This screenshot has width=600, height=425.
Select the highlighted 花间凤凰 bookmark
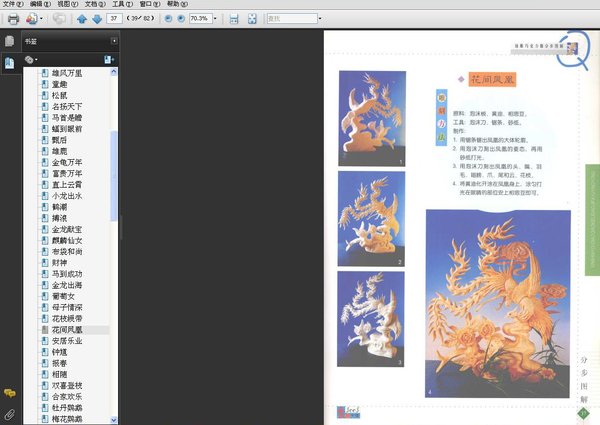[67, 330]
